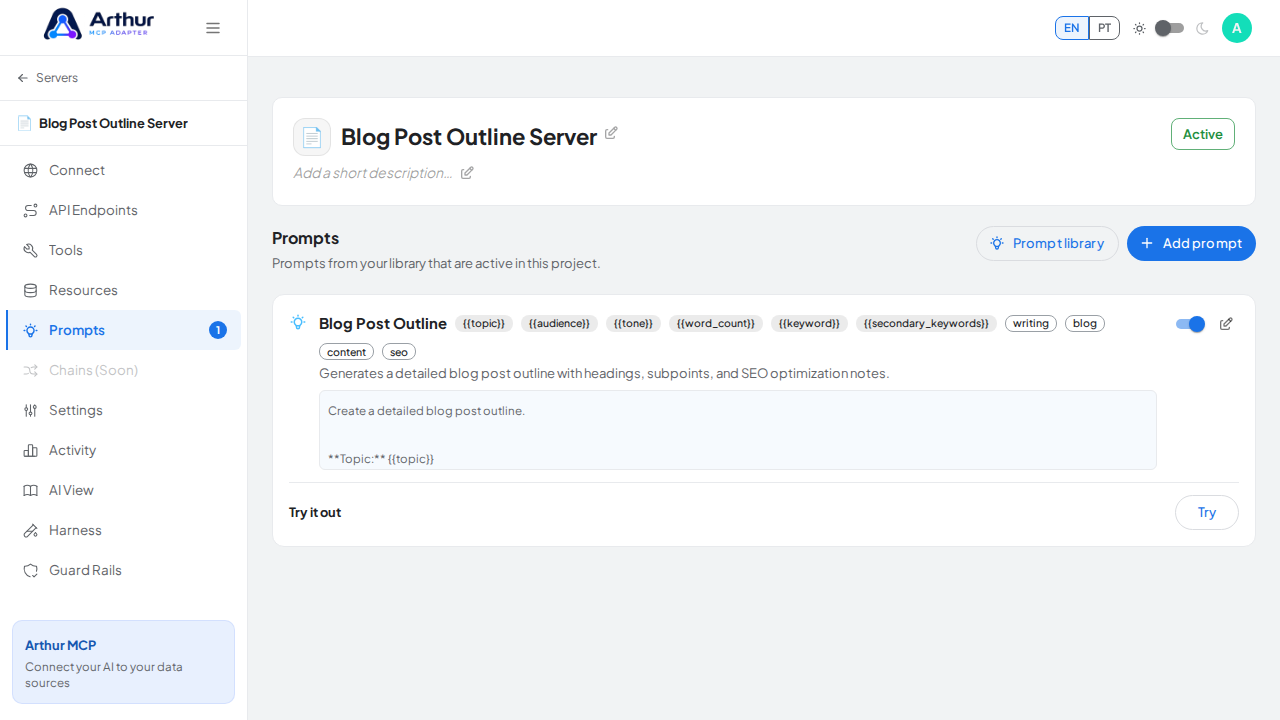Open the Connect menu item
The image size is (1280, 720).
(123, 170)
